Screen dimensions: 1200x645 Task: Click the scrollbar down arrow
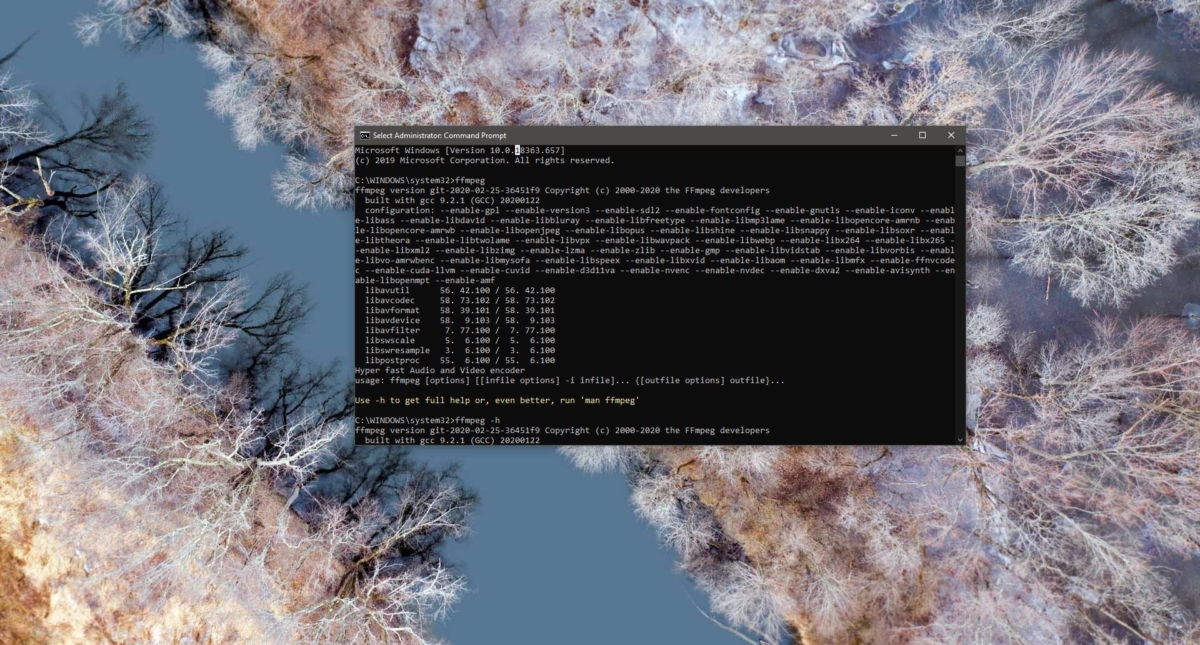pos(960,439)
